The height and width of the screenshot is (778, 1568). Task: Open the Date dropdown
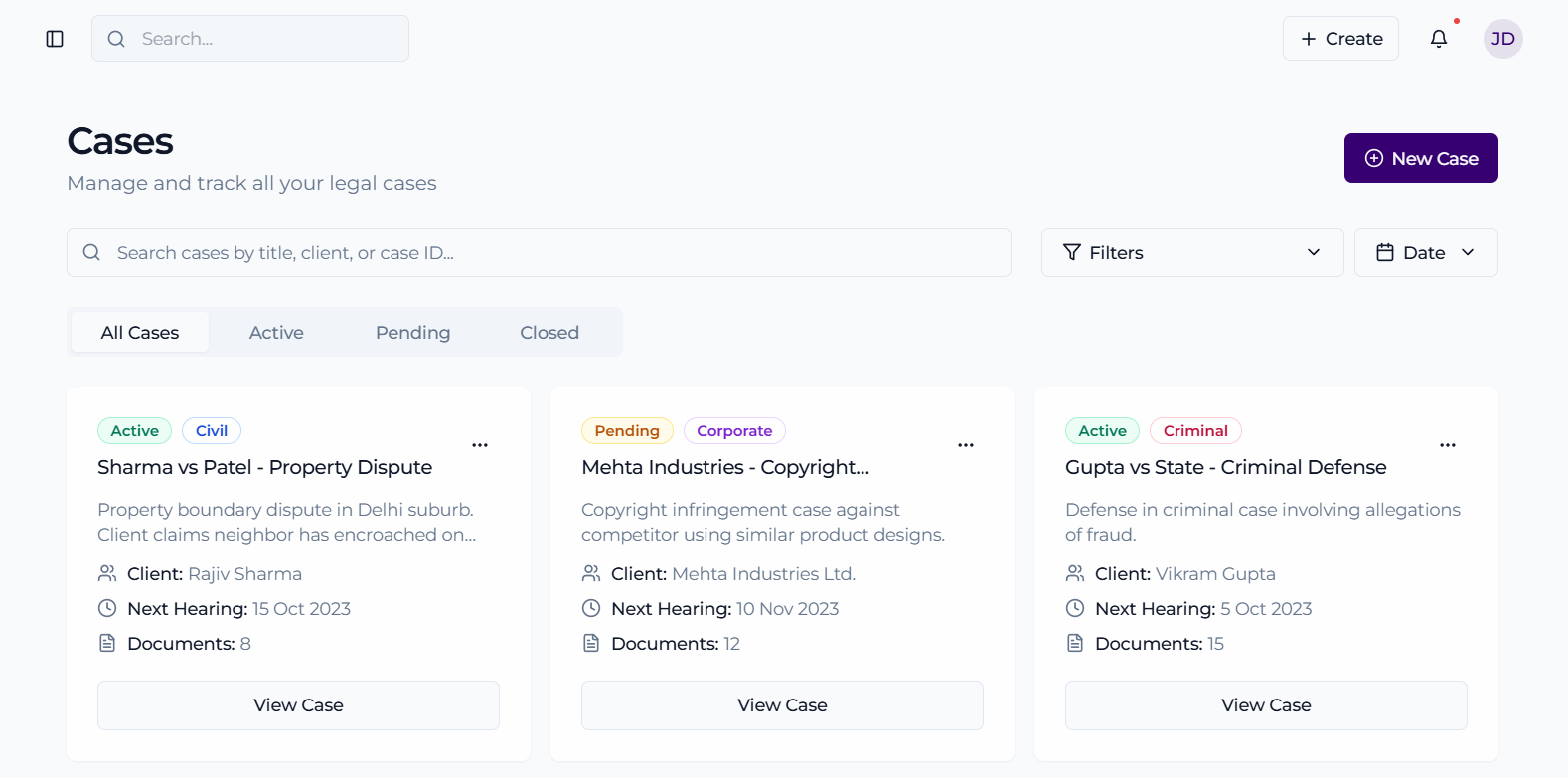click(1425, 252)
